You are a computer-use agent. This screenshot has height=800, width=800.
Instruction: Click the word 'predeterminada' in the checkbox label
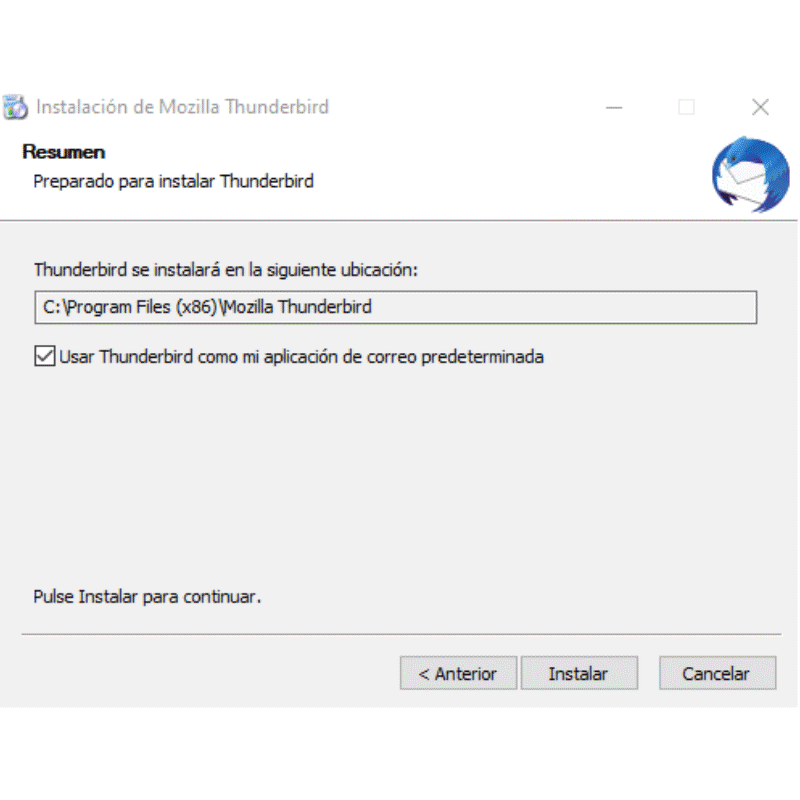[x=482, y=357]
